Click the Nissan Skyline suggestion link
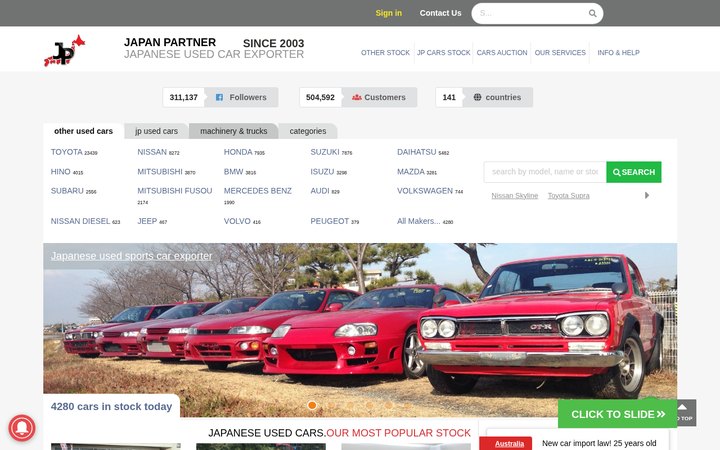 [x=514, y=196]
